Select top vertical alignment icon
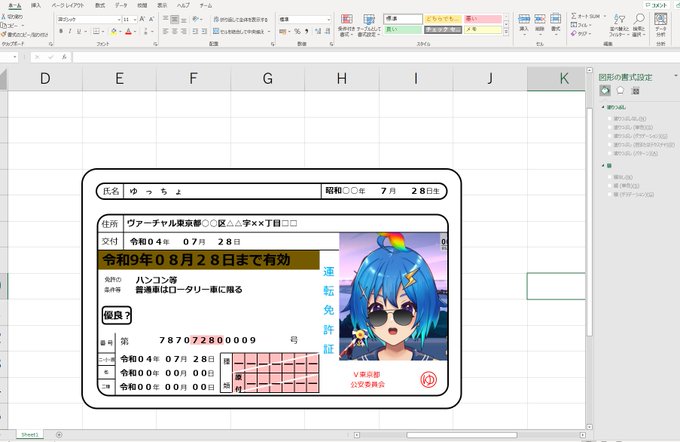Screen dimensions: 680x442 coord(166,20)
